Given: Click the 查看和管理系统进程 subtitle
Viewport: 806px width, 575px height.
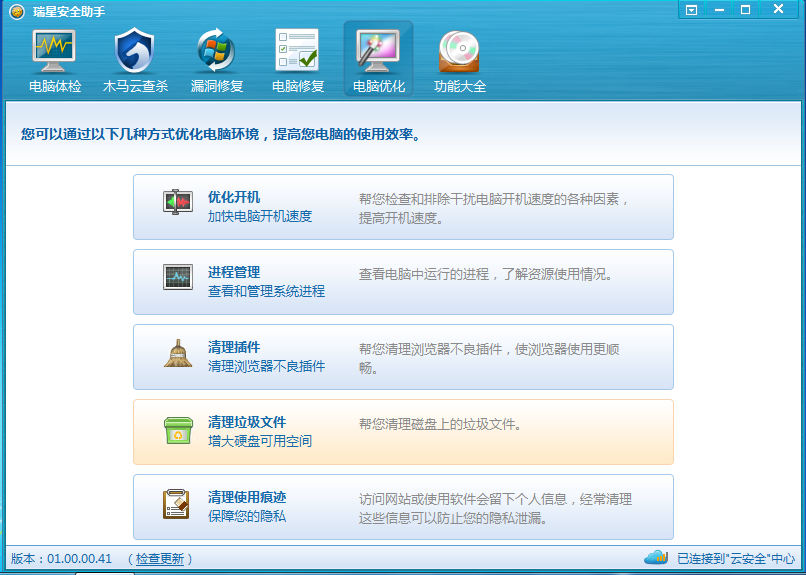Looking at the screenshot, I should 266,291.
